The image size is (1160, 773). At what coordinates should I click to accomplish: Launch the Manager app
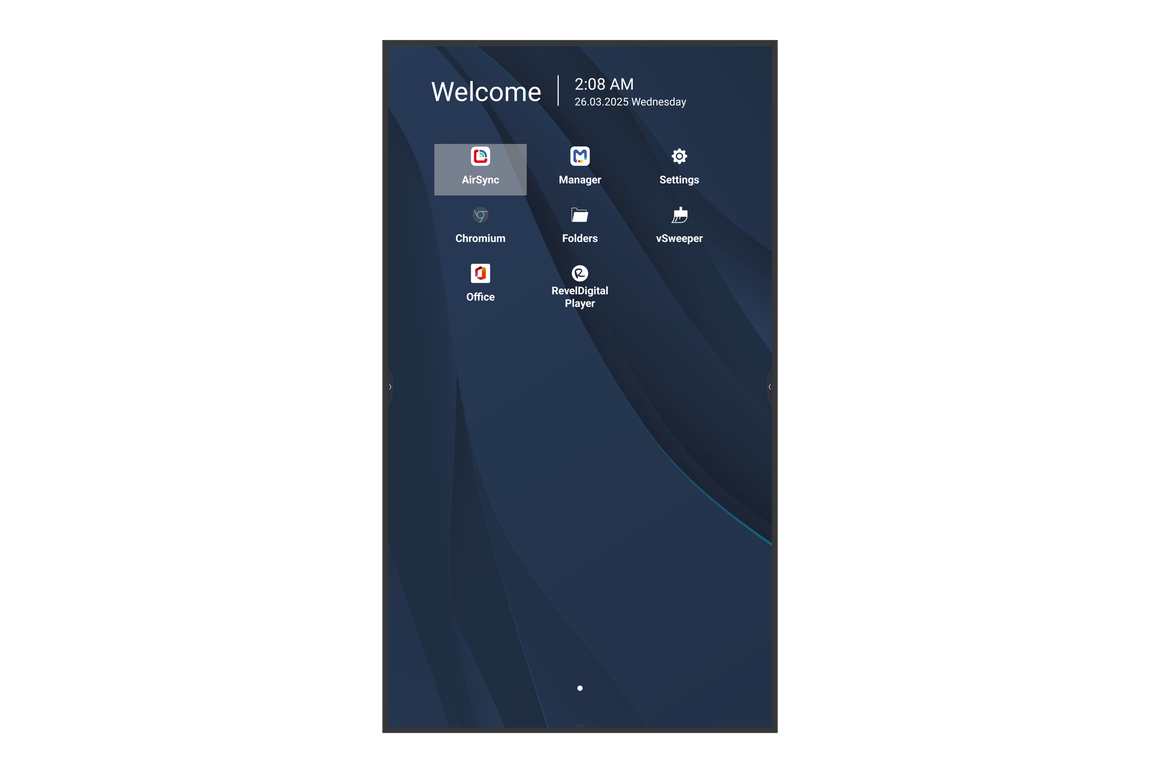coord(580,163)
